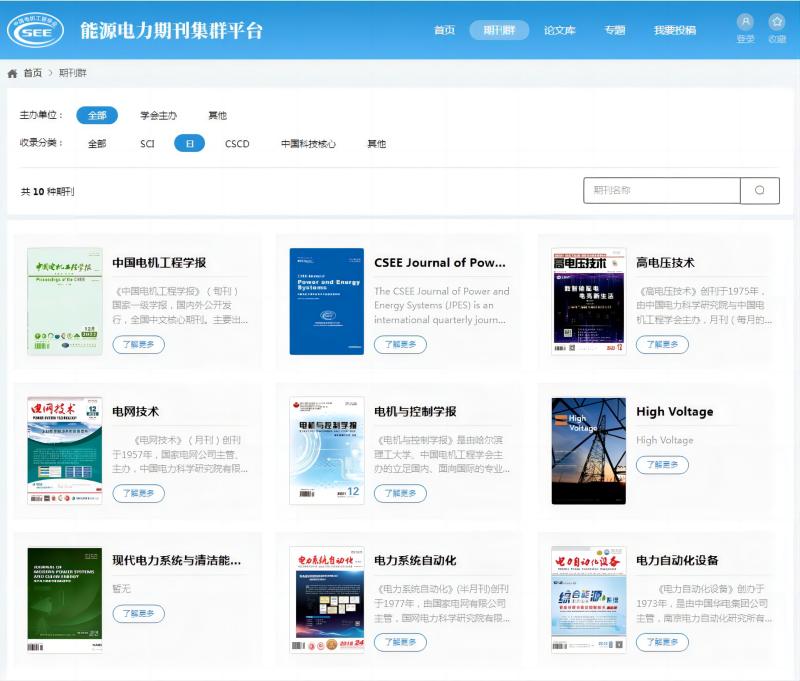Image resolution: width=800 pixels, height=681 pixels.
Task: Click the login user icon
Action: pos(745,22)
